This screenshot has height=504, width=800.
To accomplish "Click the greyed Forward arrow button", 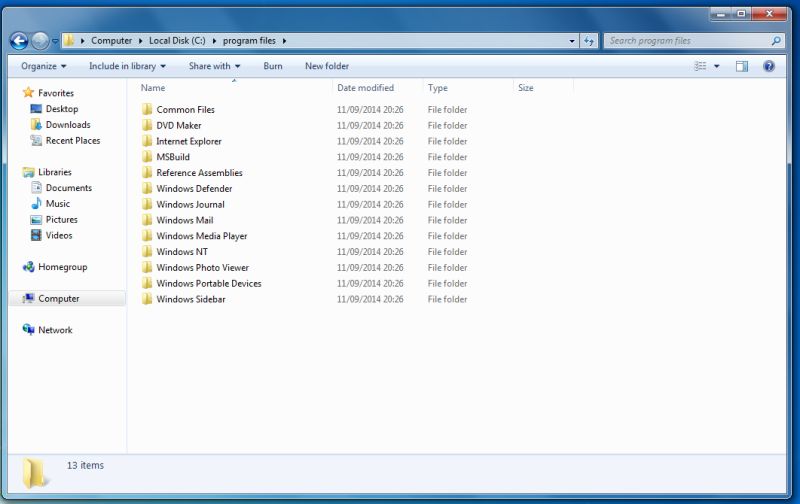I will 40,41.
